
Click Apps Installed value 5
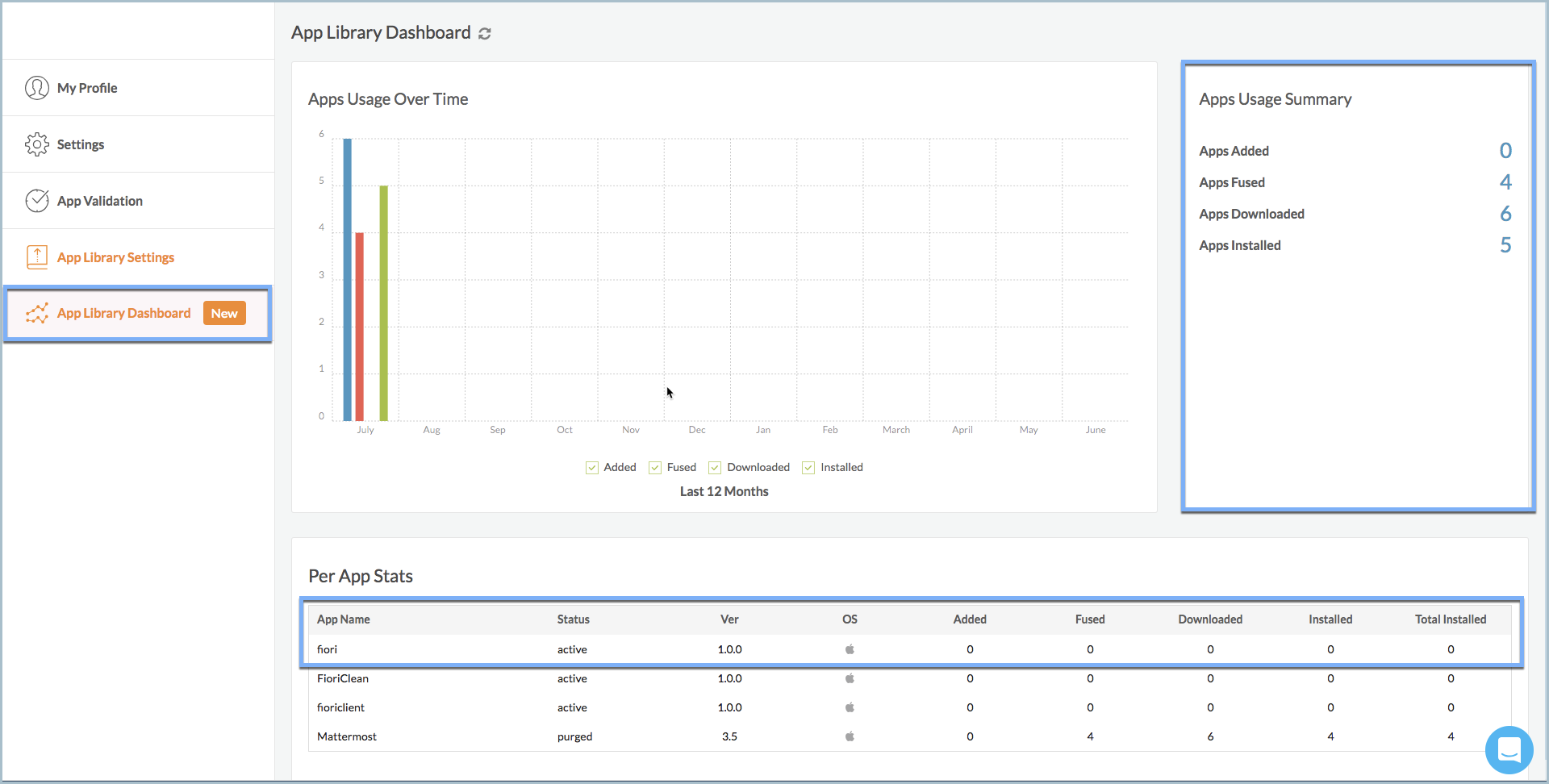1505,245
